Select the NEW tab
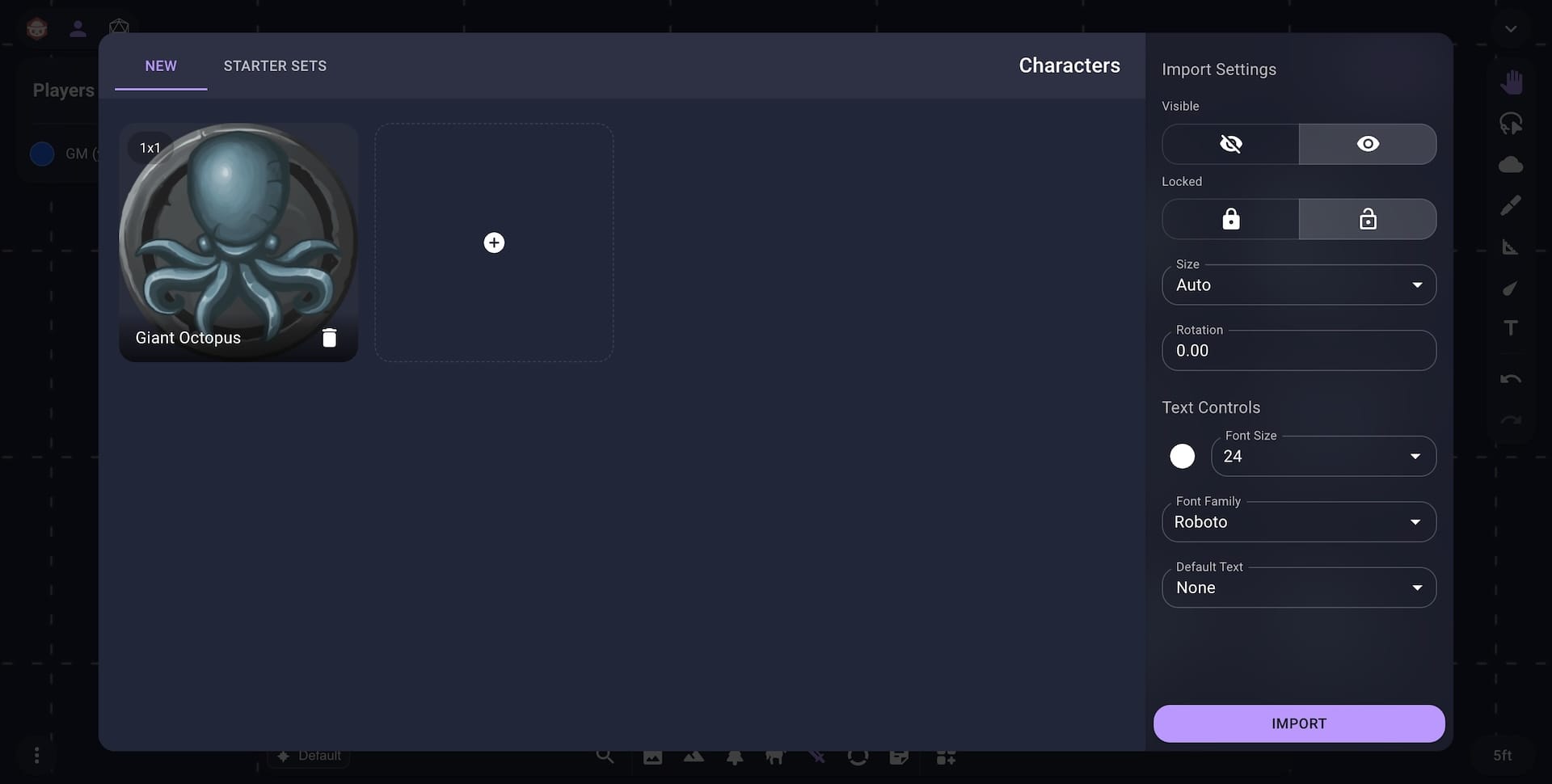Screen dimensions: 1552x784 click(160, 65)
